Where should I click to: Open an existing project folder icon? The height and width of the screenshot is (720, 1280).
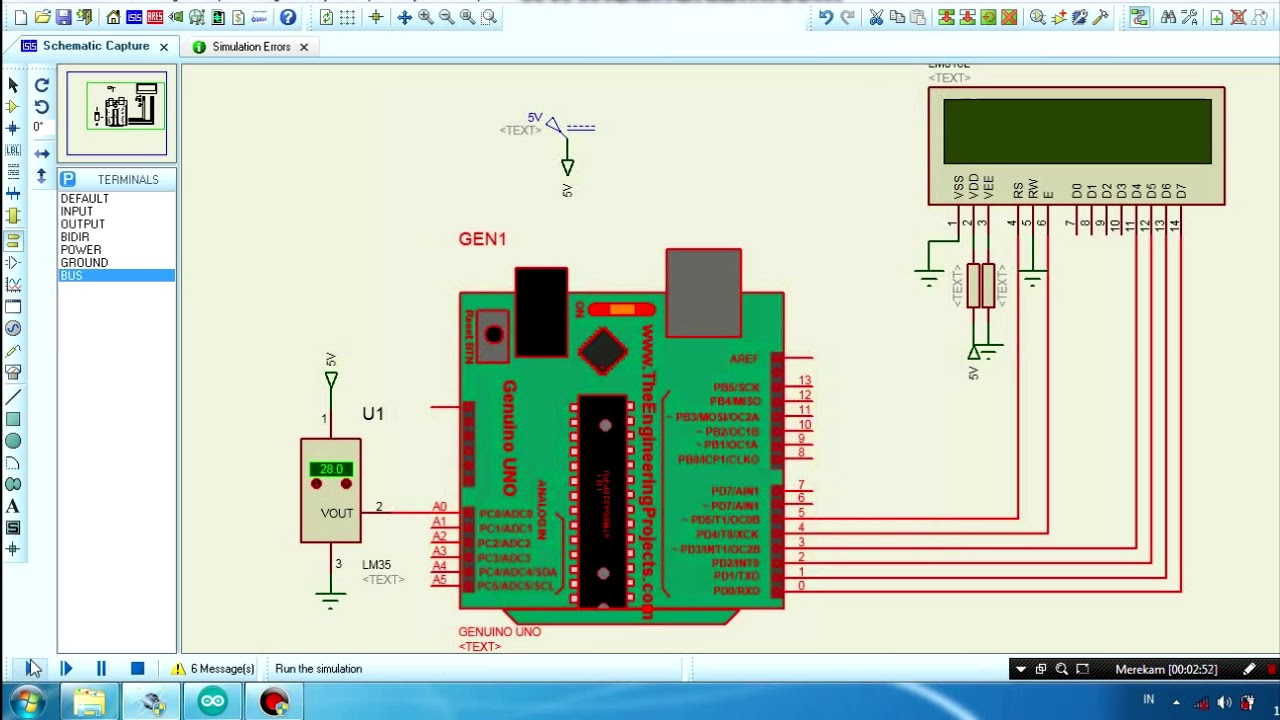click(x=42, y=17)
